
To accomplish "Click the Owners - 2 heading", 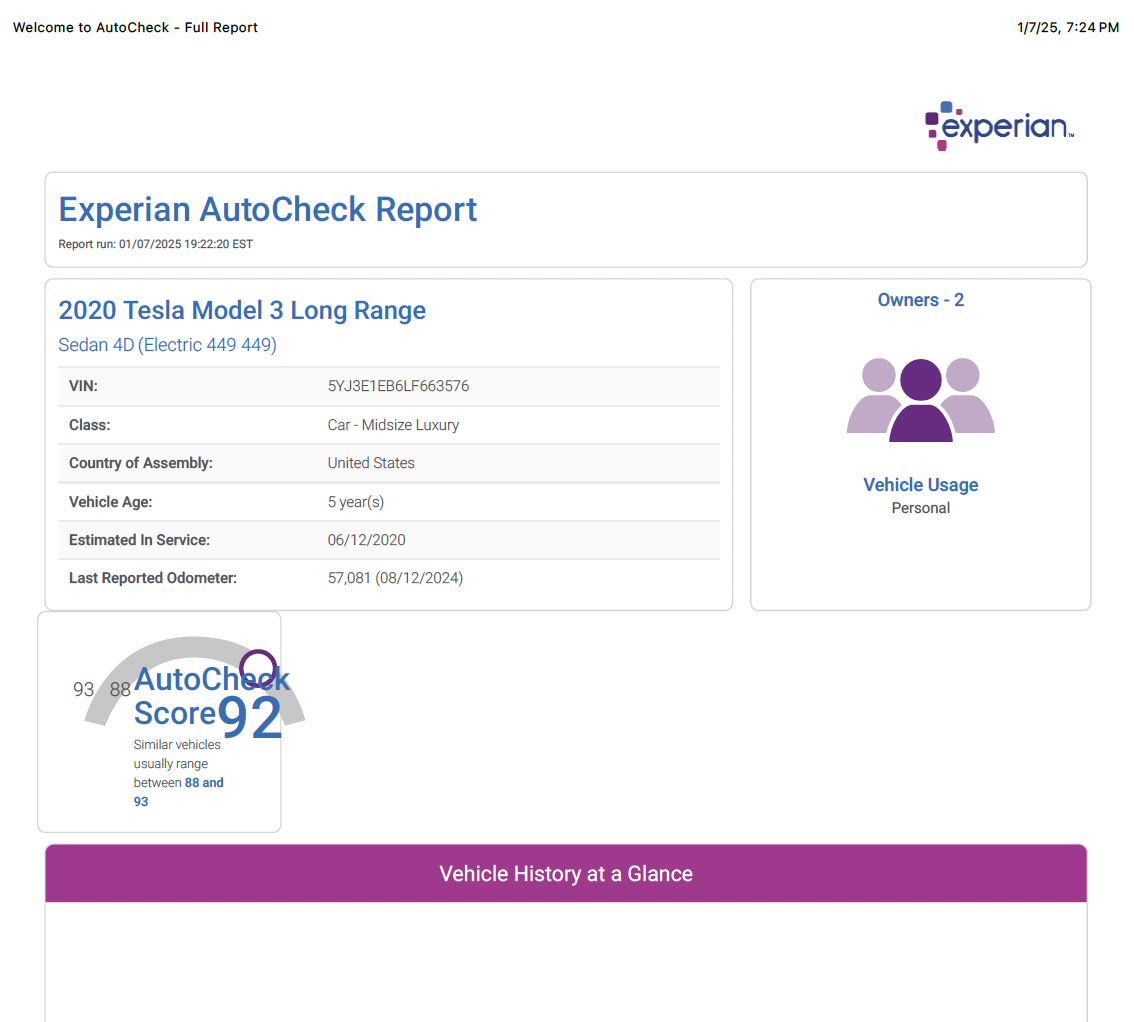I will click(921, 300).
